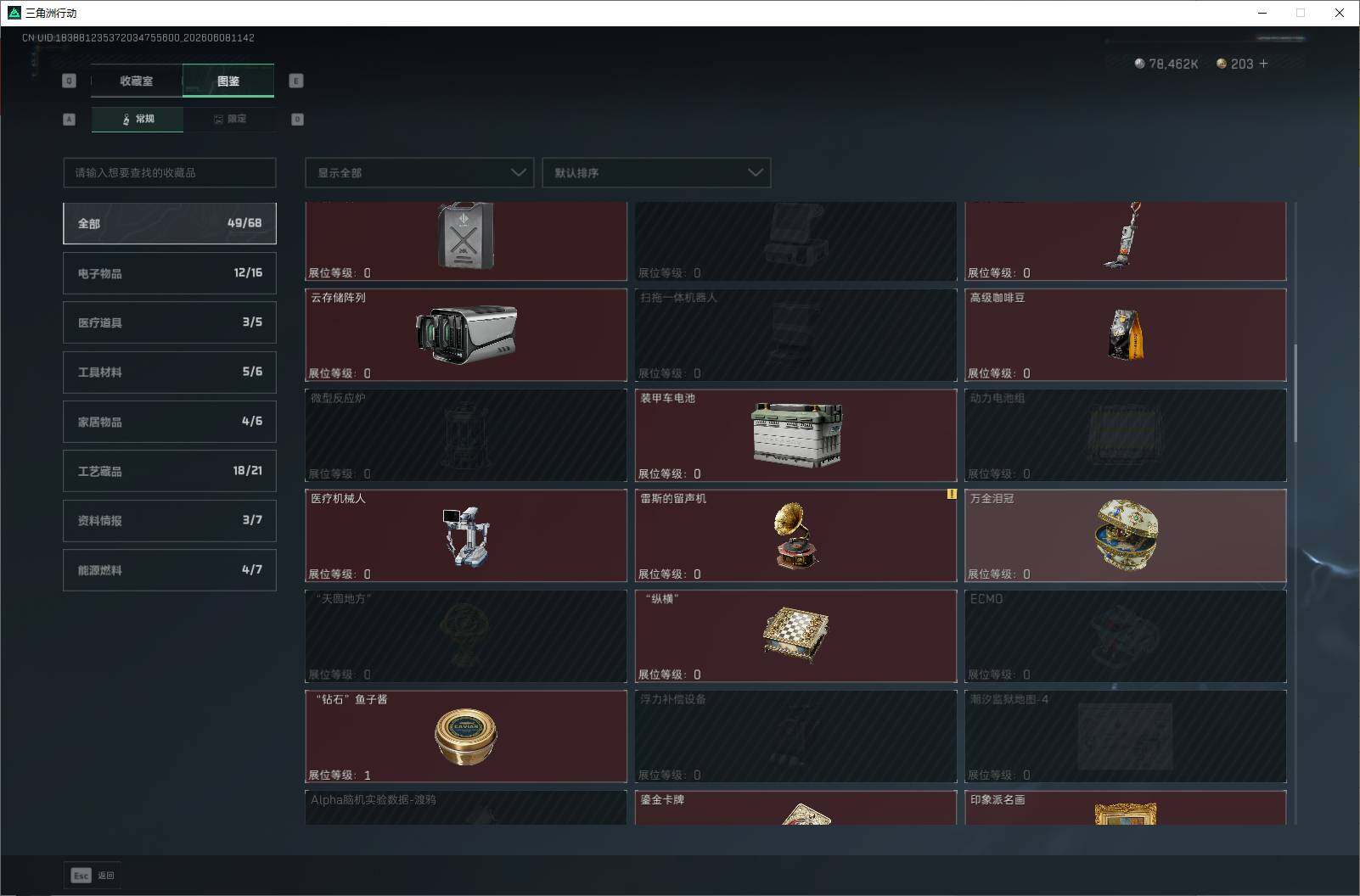Click the Q key hint icon
Viewport: 1360px width, 896px height.
tap(70, 81)
